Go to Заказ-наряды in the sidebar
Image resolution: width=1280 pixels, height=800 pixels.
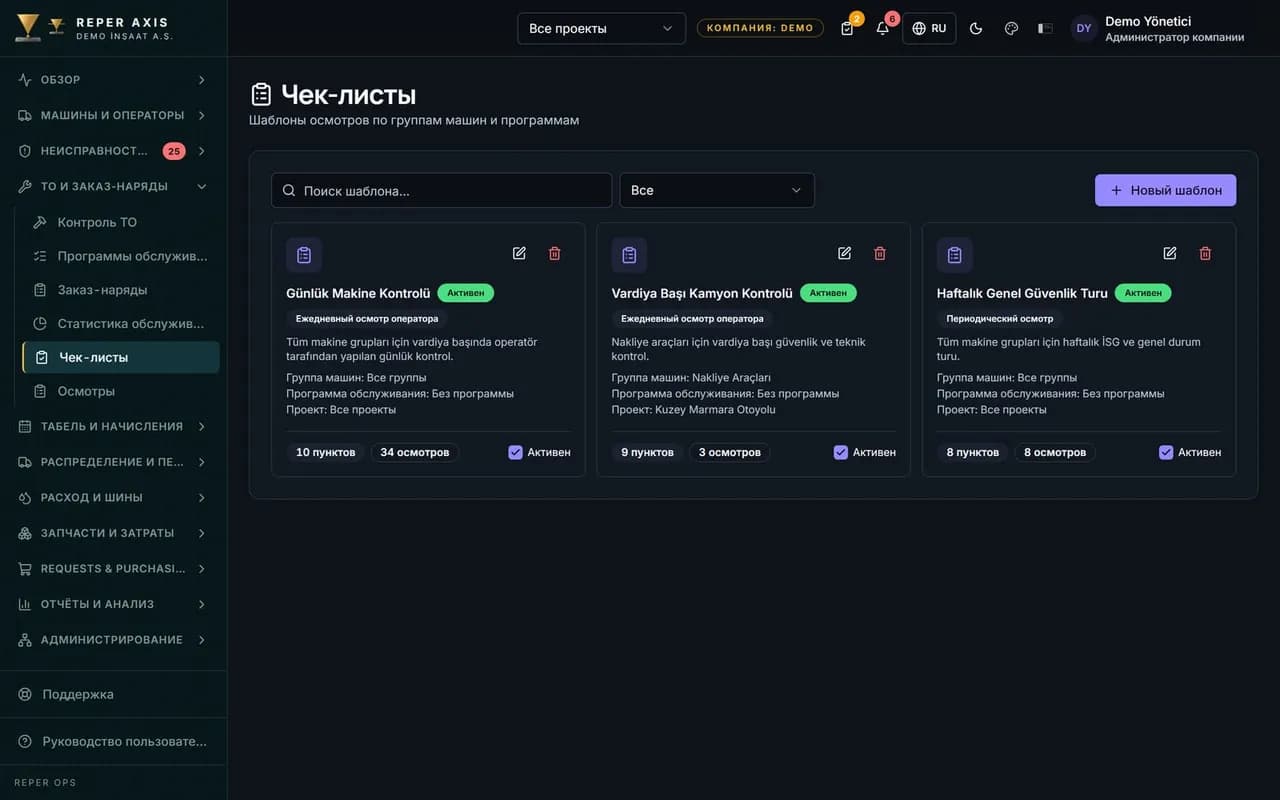(x=121, y=290)
